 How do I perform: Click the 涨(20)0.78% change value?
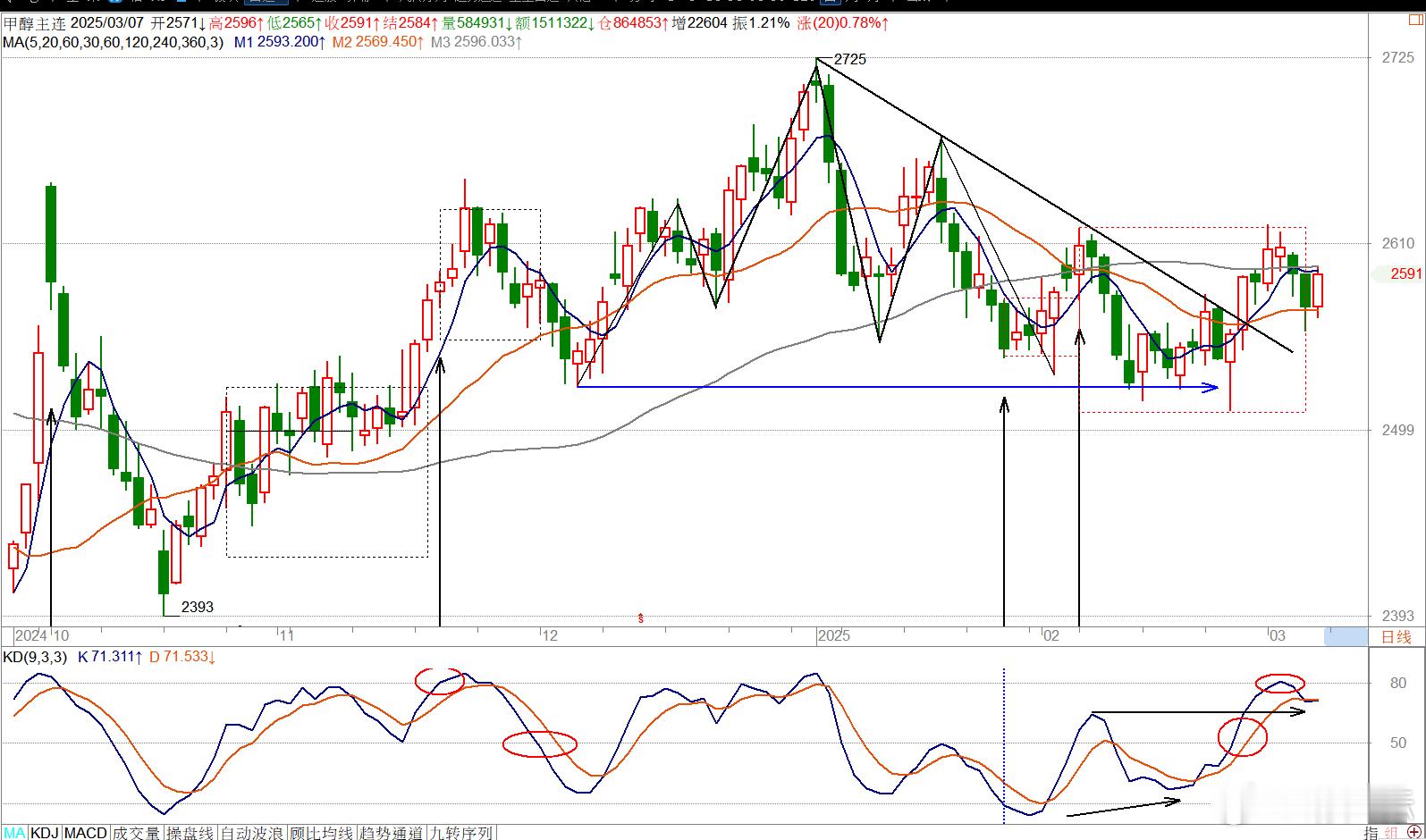click(842, 23)
